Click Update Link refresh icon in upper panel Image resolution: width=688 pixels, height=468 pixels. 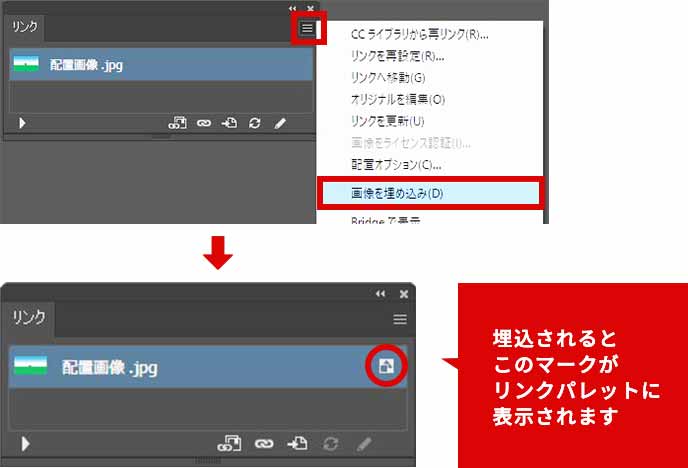255,123
